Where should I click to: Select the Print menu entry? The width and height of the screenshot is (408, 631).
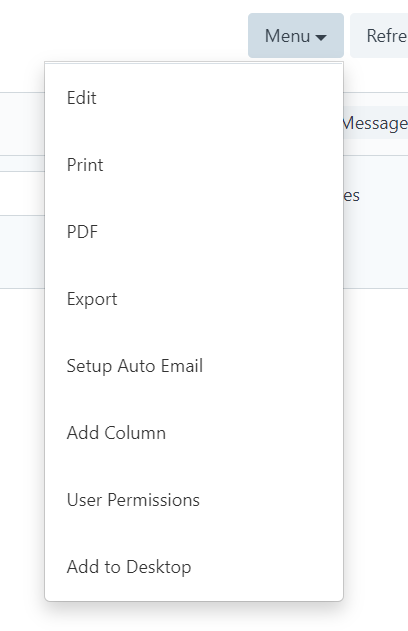coord(194,165)
